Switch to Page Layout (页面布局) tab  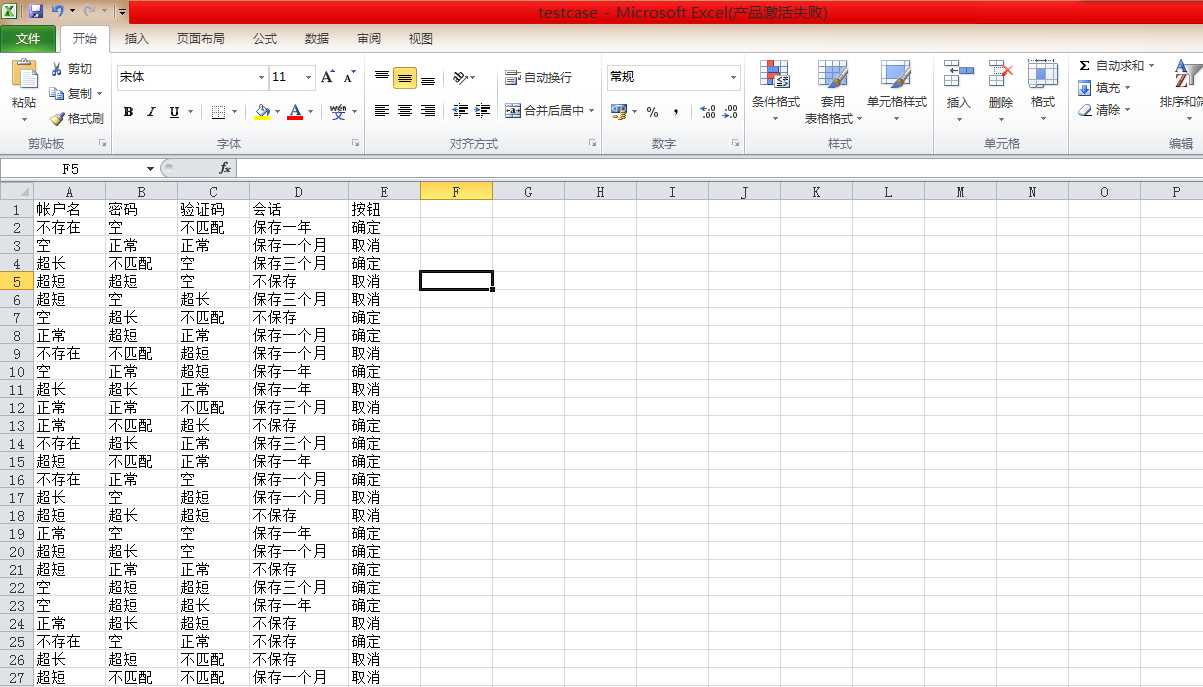(x=201, y=39)
